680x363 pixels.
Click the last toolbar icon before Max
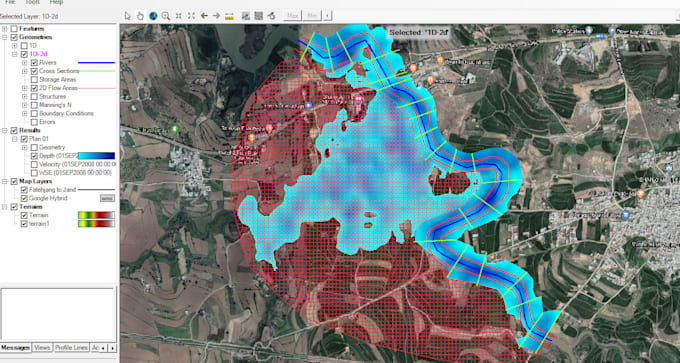(x=271, y=16)
